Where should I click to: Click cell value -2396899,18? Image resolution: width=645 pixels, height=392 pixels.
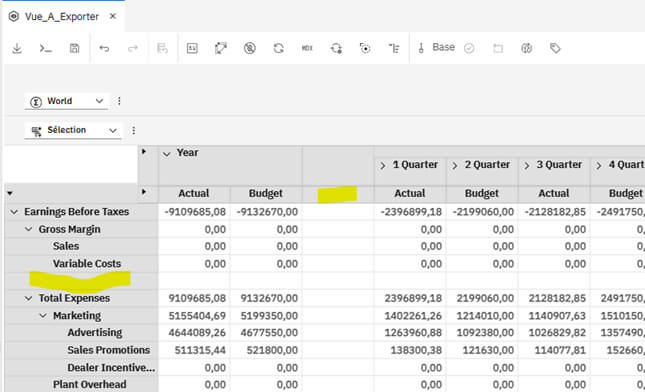tap(411, 212)
